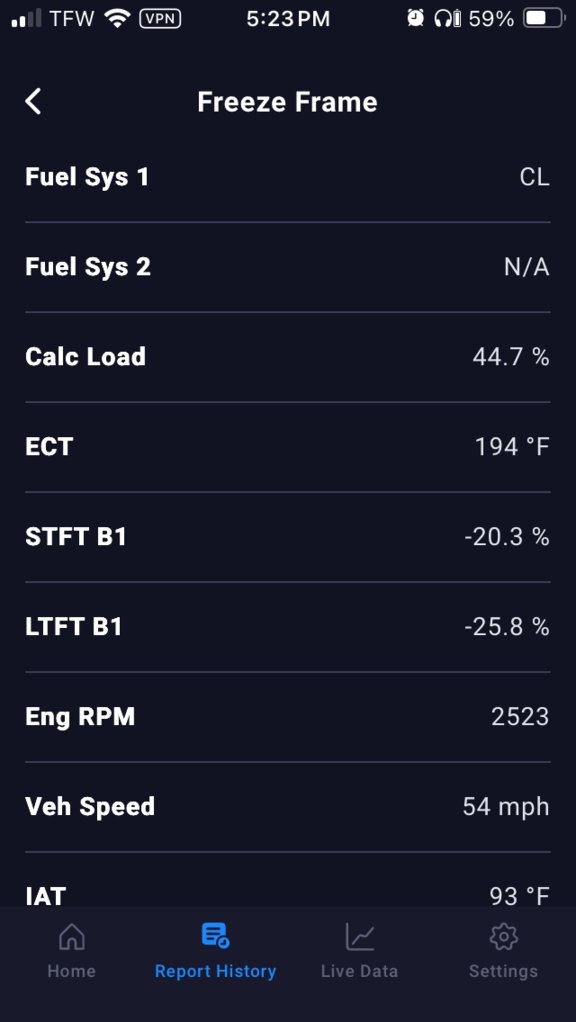Screen dimensions: 576x1022
Task: Tap the headphones status icon
Action: (x=444, y=18)
